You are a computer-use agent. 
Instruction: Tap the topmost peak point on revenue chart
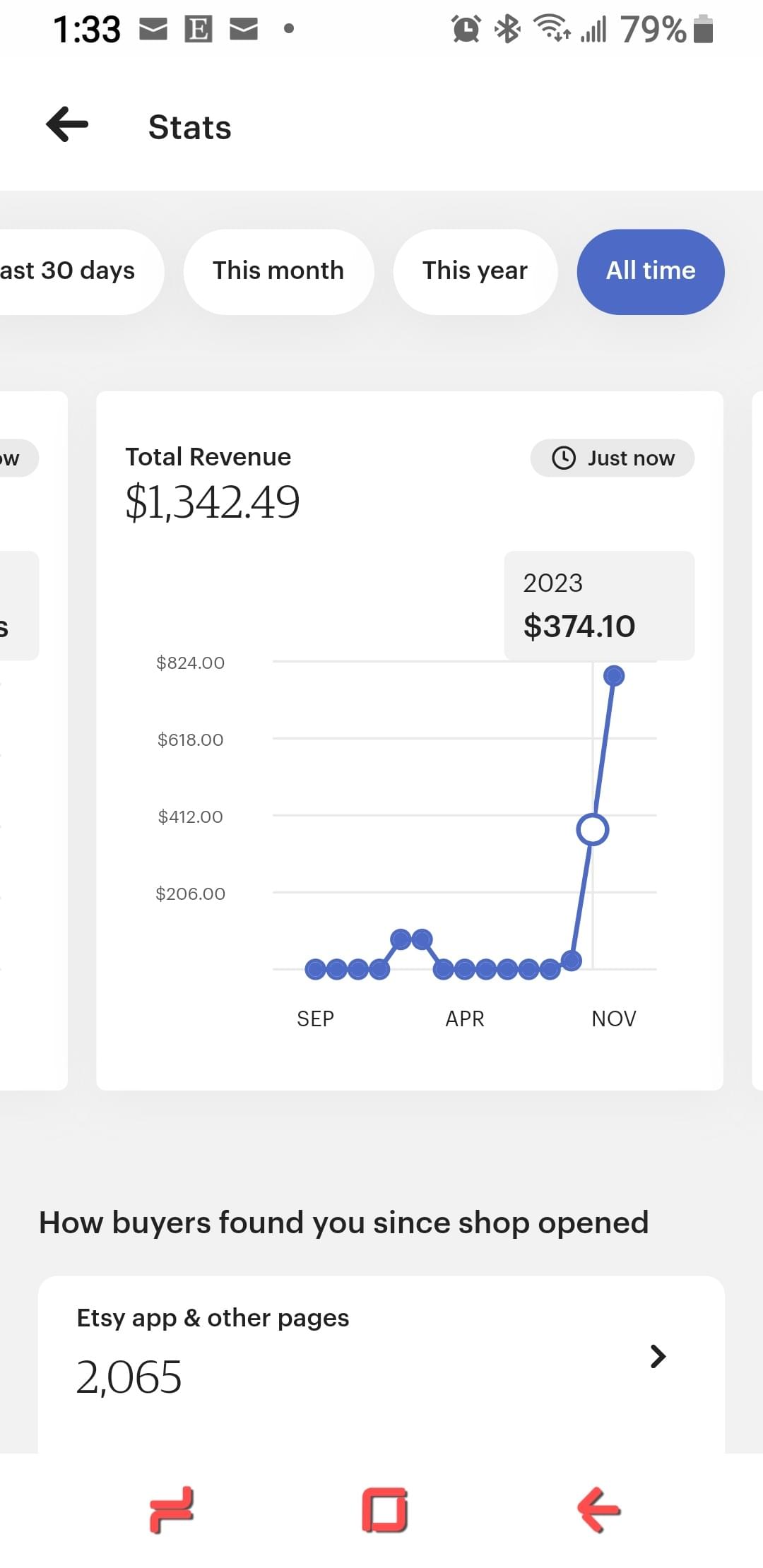[x=614, y=676]
